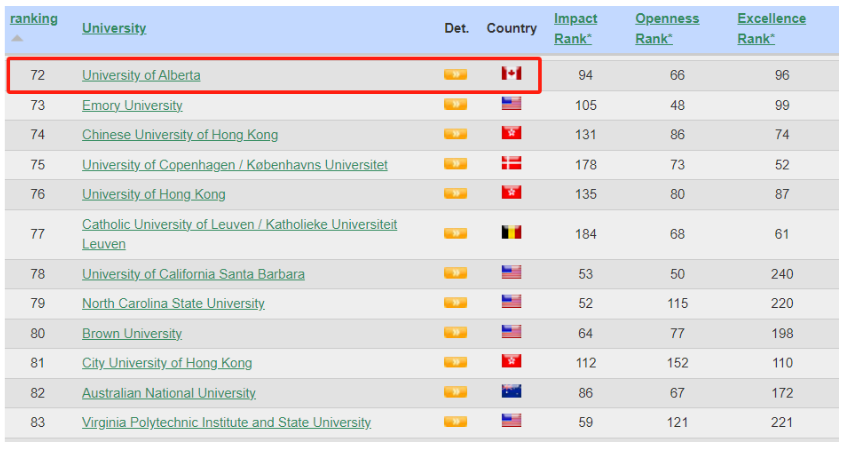Viewport: 845px width, 449px height.
Task: Open details icon for University of Copenhagen
Action: click(455, 164)
